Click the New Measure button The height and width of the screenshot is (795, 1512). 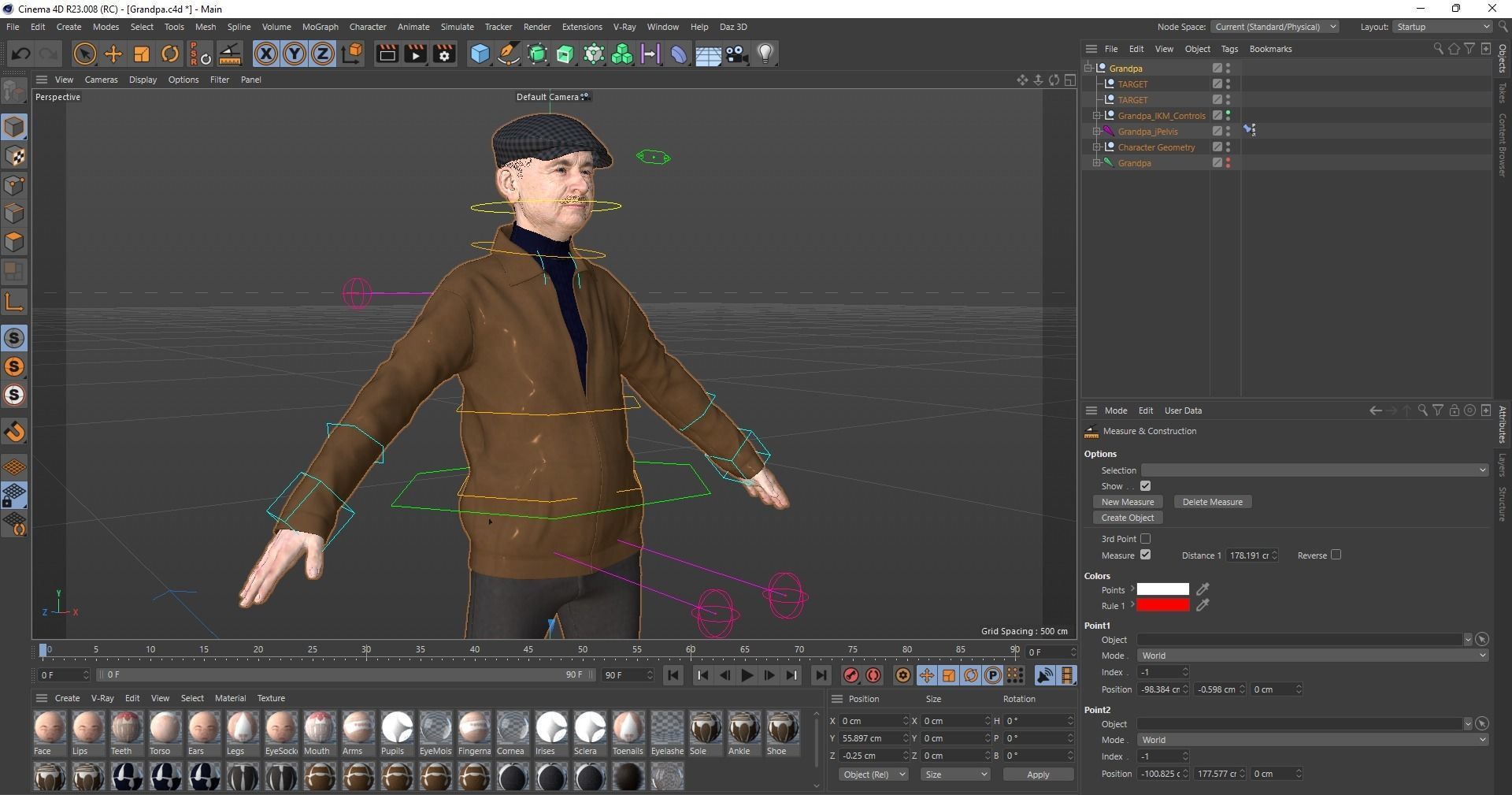[x=1128, y=502]
